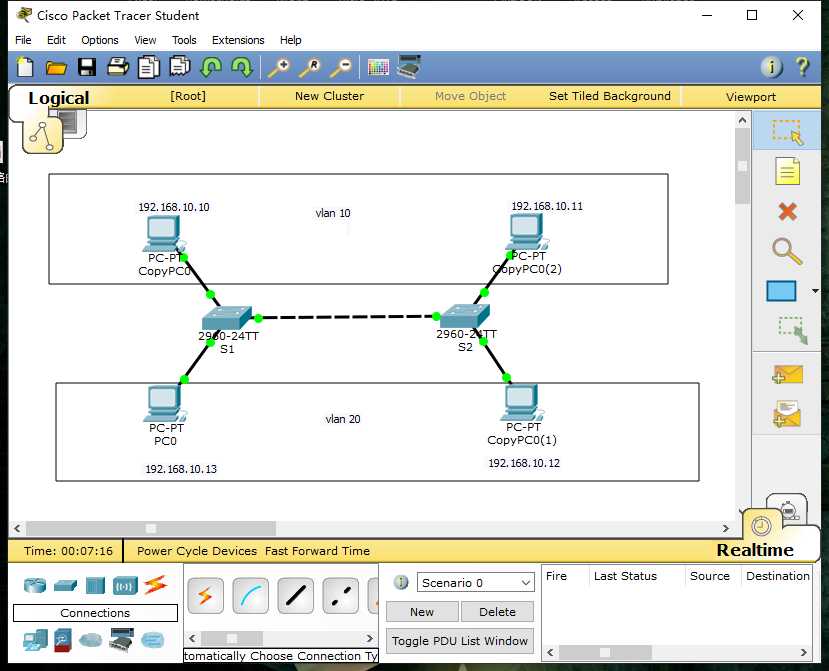Open the File menu
This screenshot has width=829, height=671.
click(x=23, y=40)
